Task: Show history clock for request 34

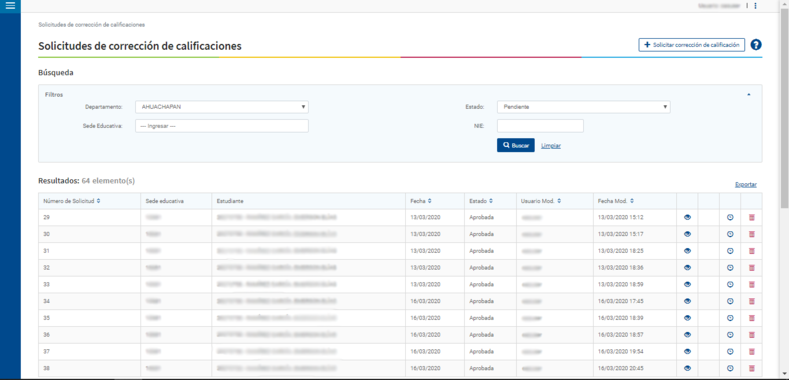Action: point(730,301)
